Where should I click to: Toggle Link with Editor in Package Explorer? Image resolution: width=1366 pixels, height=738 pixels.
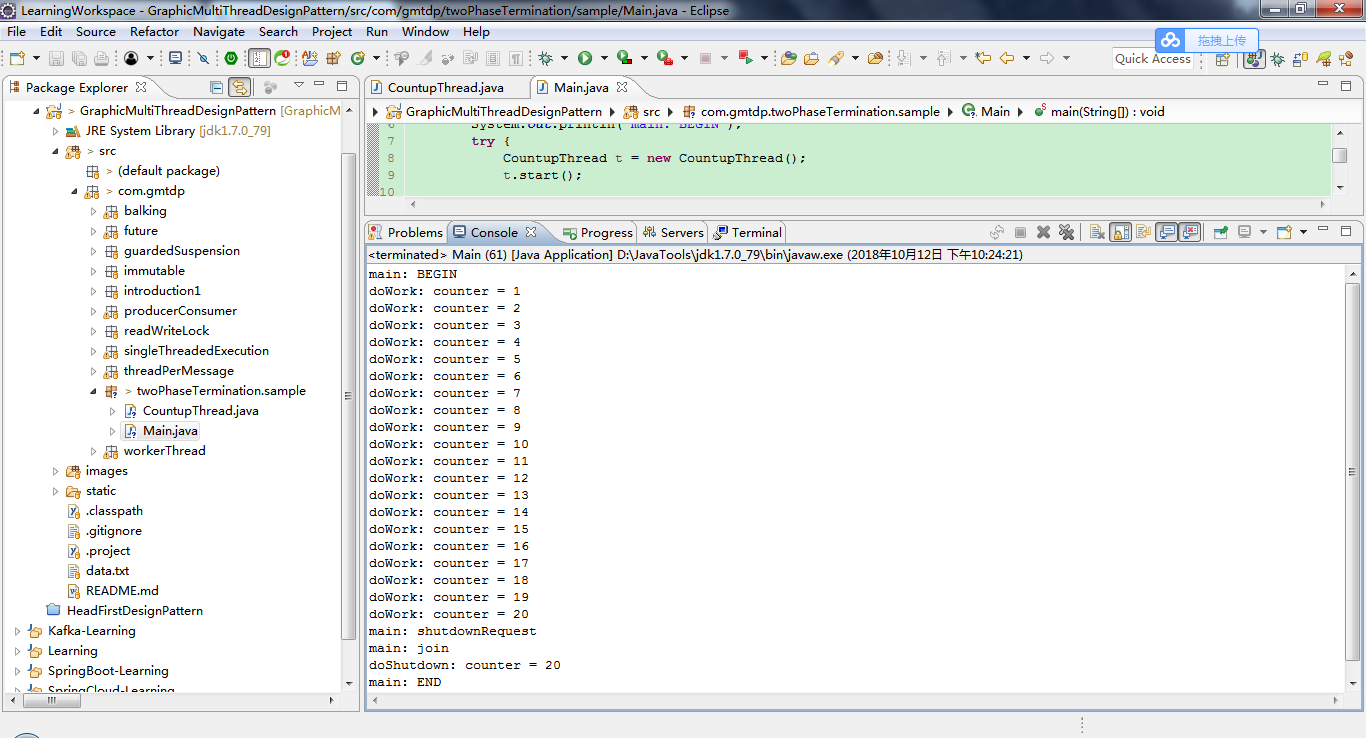[x=239, y=87]
